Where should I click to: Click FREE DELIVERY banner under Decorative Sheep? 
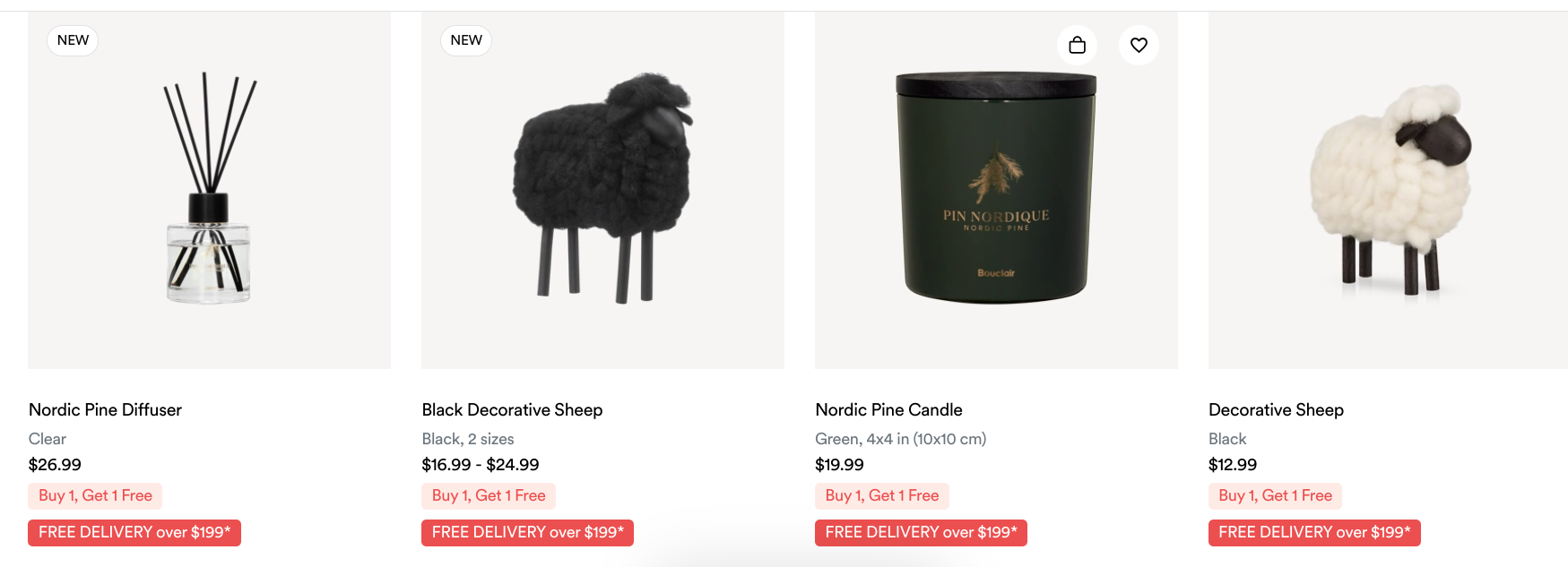1314,532
